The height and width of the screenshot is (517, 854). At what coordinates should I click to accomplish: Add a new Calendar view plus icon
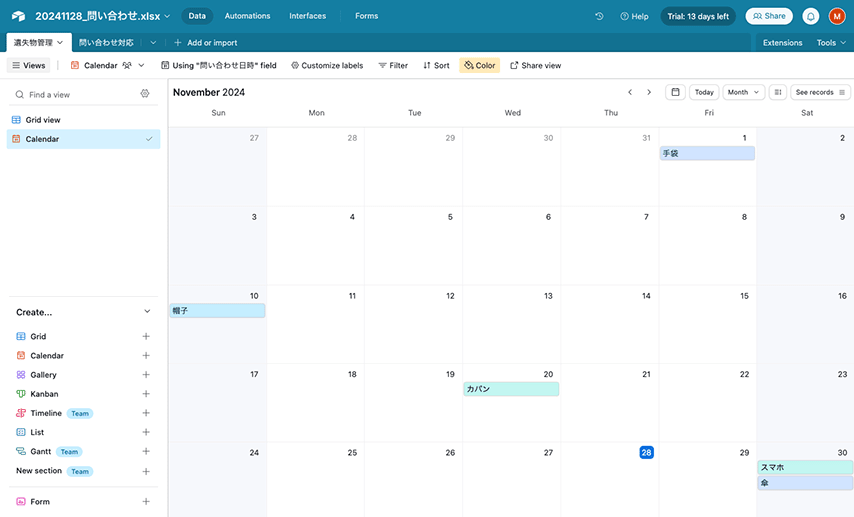click(x=146, y=355)
